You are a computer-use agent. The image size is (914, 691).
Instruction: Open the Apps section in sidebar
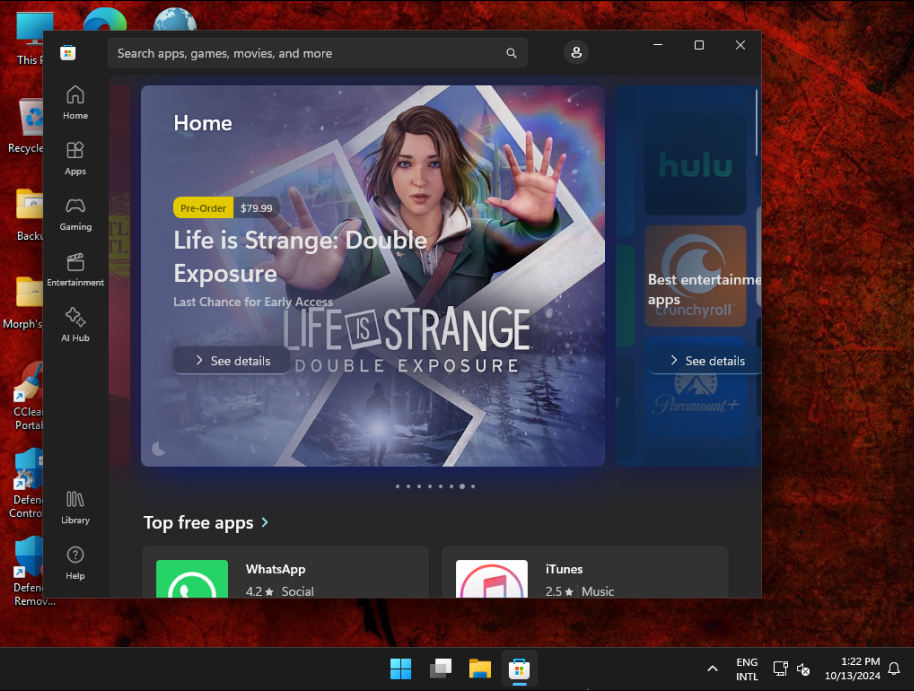tap(75, 158)
